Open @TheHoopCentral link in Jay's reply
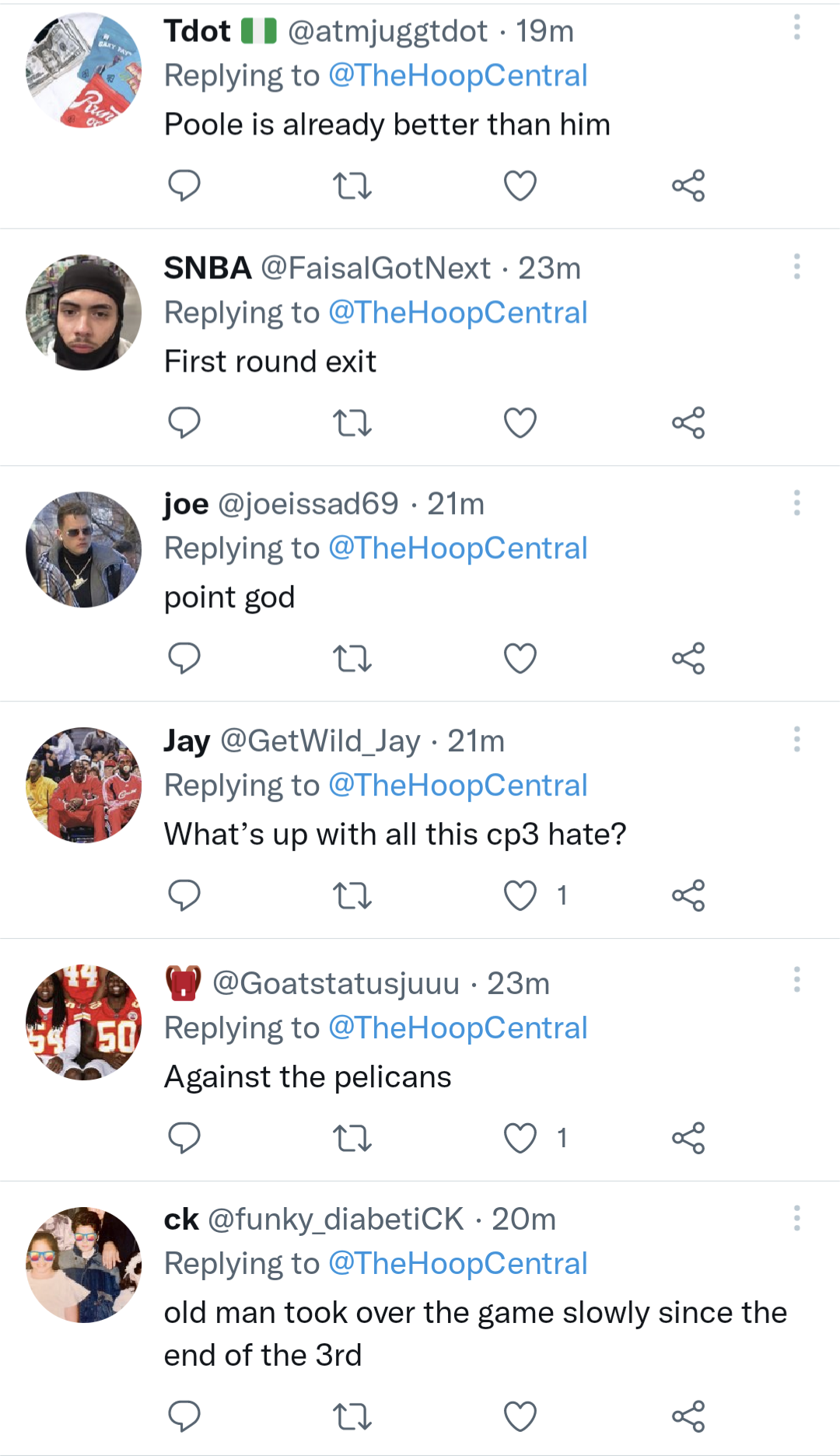The width and height of the screenshot is (840, 1456). 457,786
